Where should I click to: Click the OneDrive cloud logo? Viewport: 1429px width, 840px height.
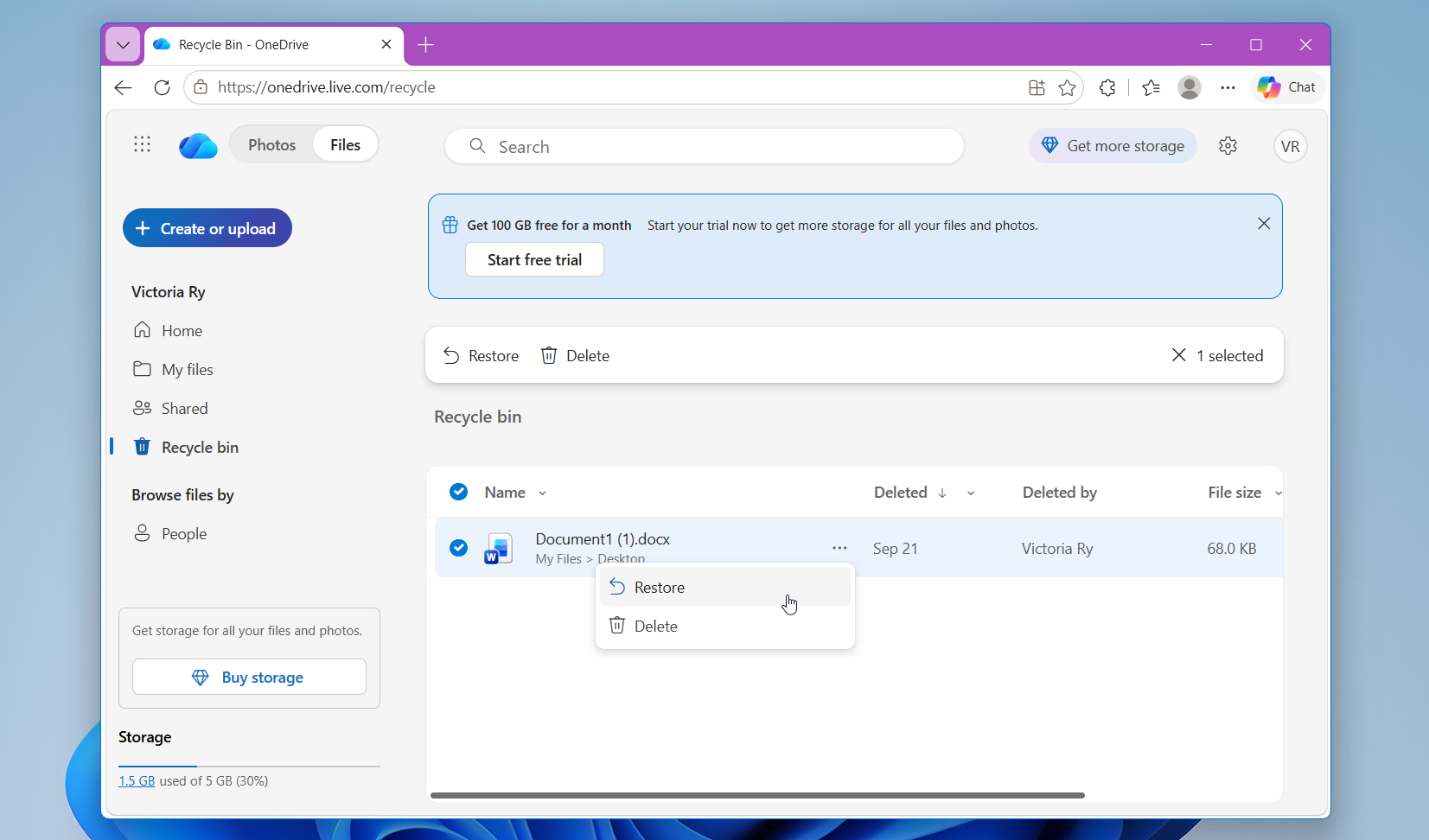click(198, 146)
